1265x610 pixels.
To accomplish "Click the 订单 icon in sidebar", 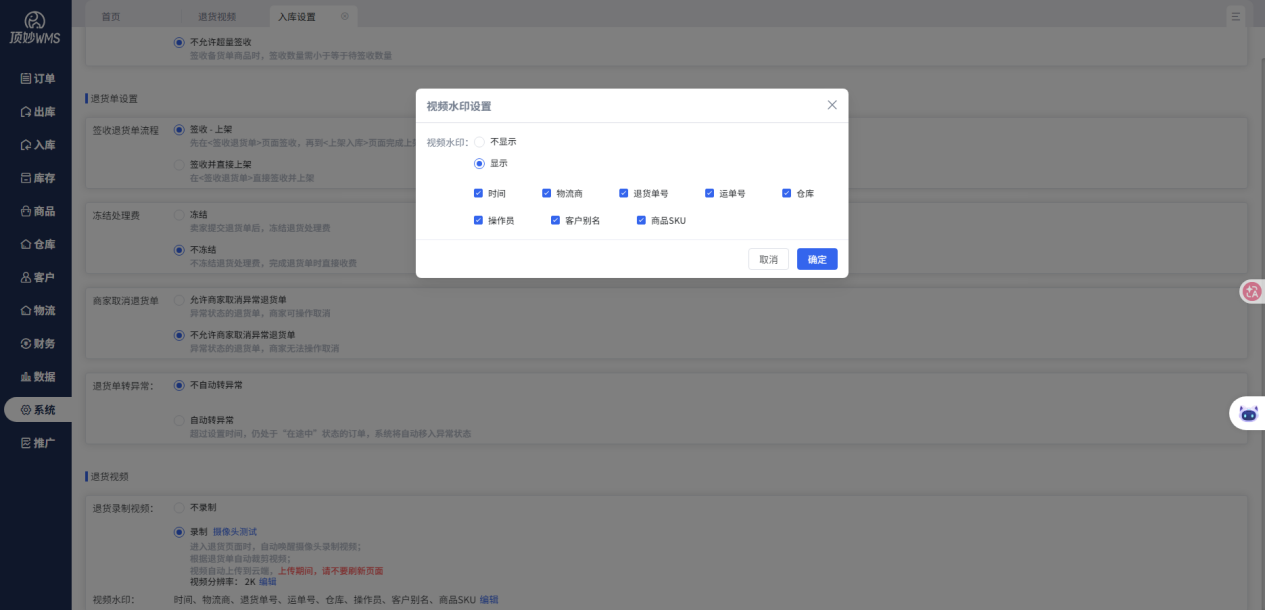I will click(26, 79).
